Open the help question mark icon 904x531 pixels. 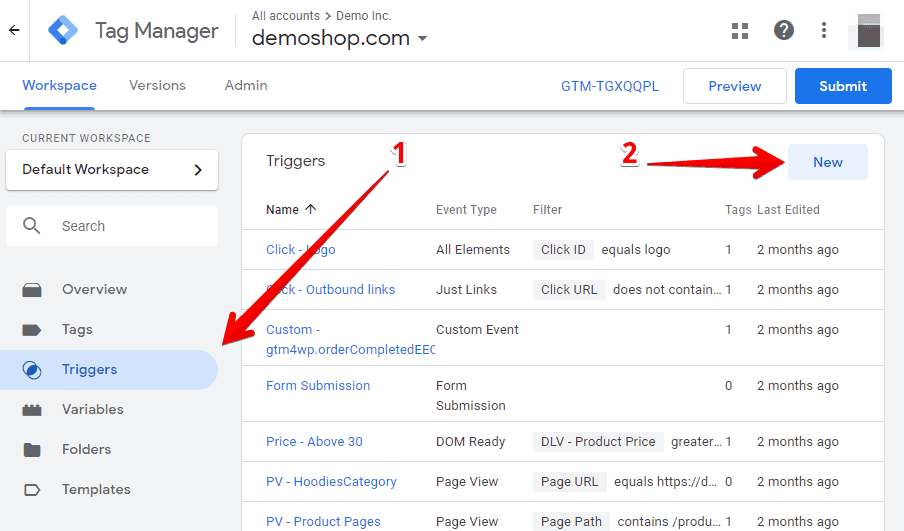coord(784,30)
